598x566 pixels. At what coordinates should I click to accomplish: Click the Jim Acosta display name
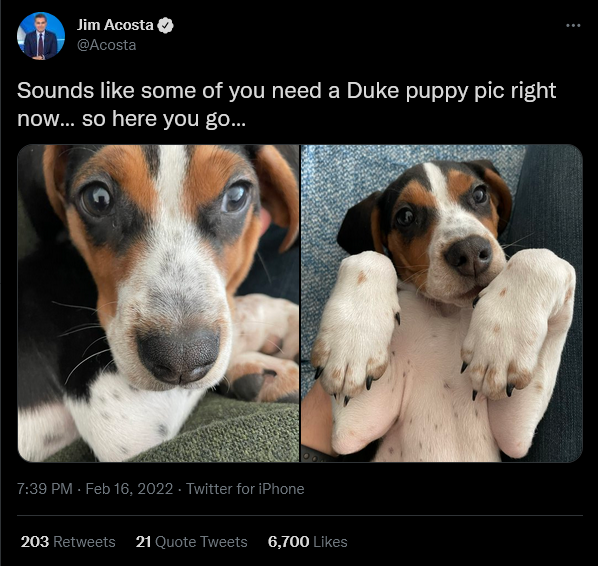pyautogui.click(x=115, y=25)
